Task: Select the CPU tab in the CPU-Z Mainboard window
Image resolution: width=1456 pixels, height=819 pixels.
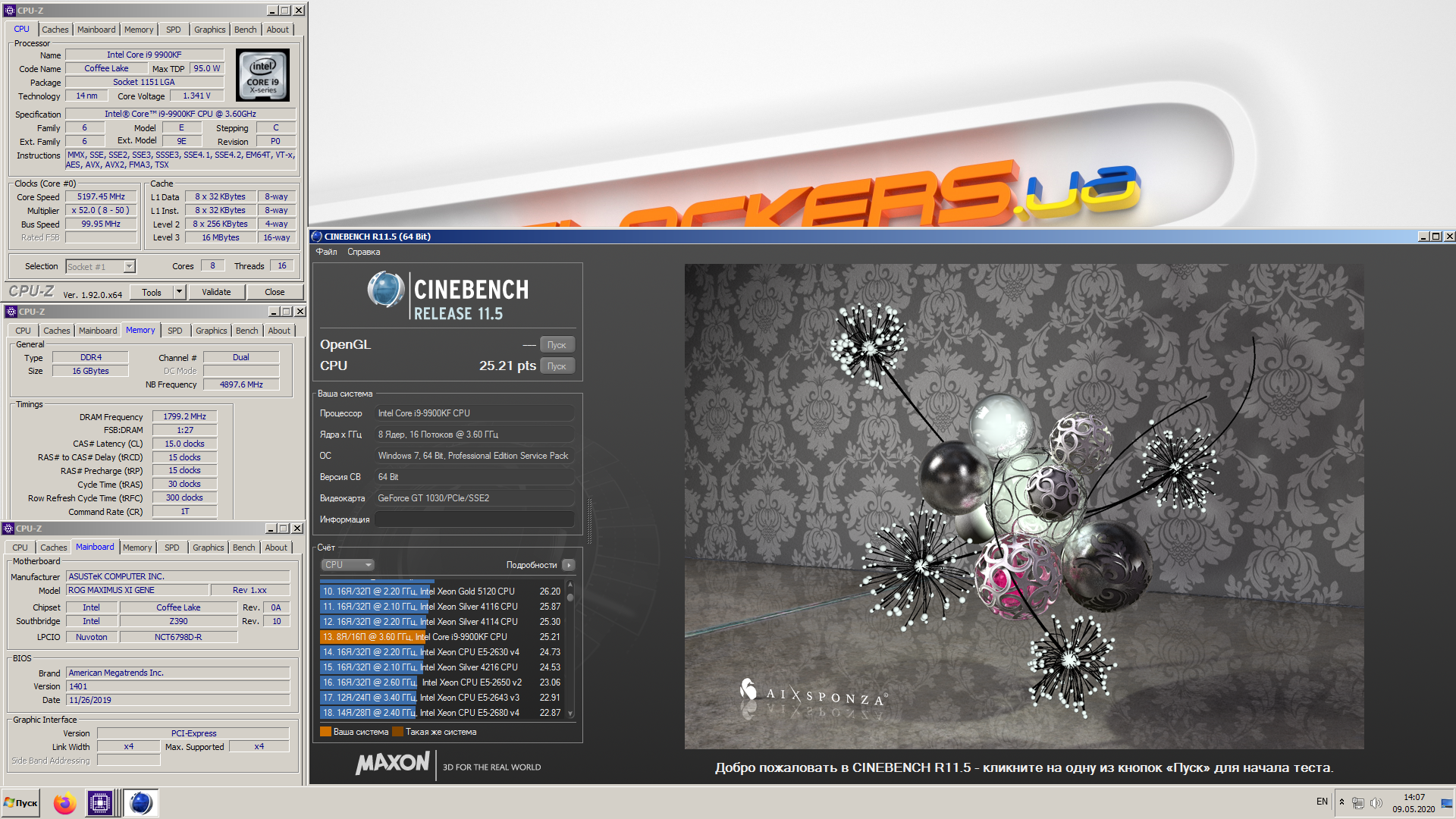Action: point(20,548)
